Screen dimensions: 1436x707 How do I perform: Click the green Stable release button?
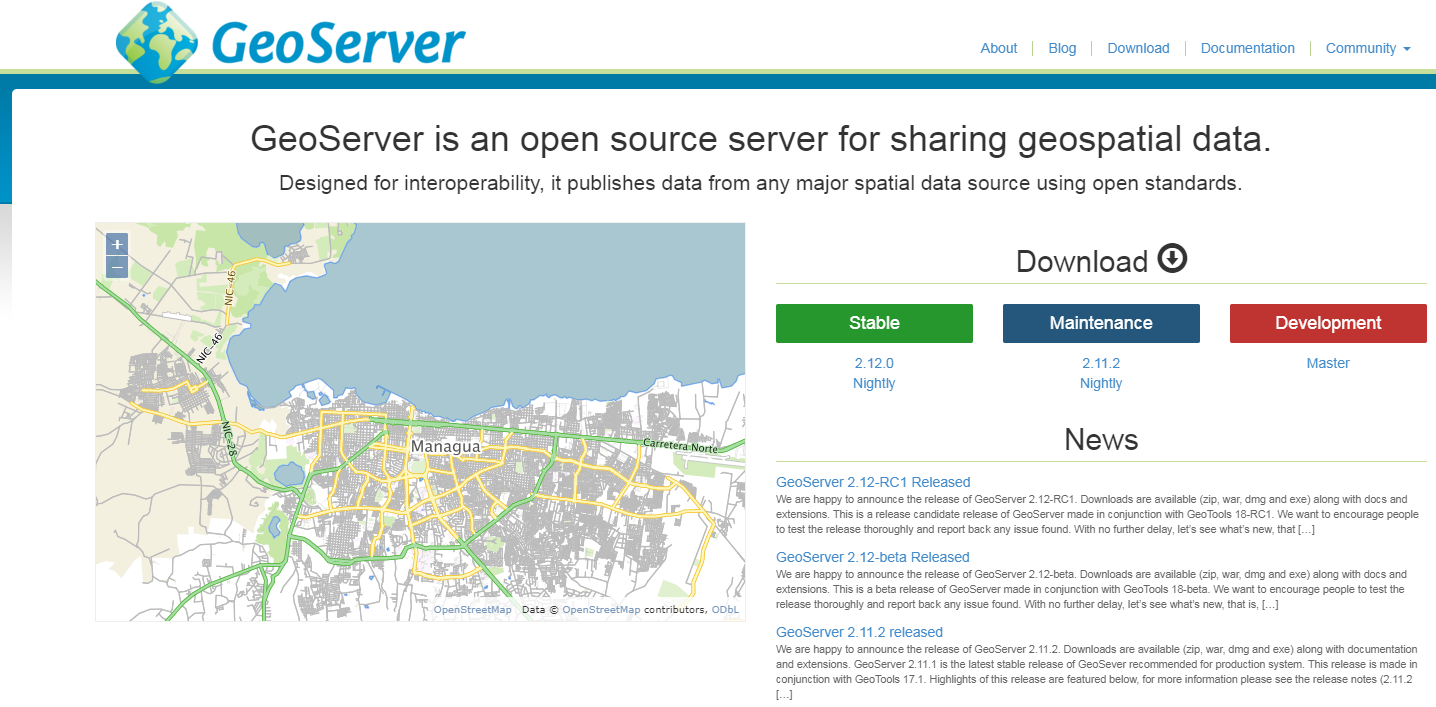[x=874, y=323]
